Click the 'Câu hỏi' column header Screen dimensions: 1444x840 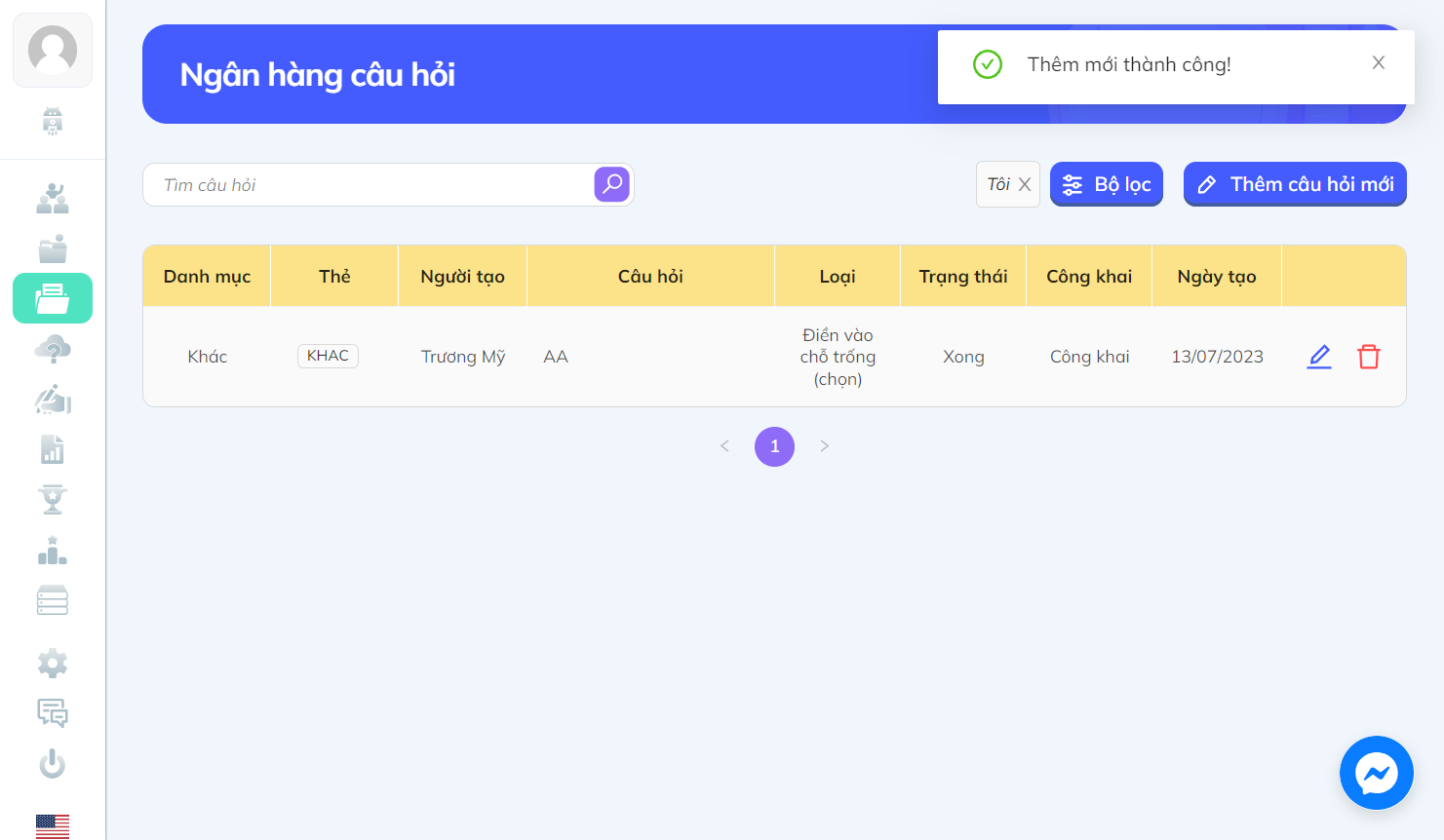(650, 277)
